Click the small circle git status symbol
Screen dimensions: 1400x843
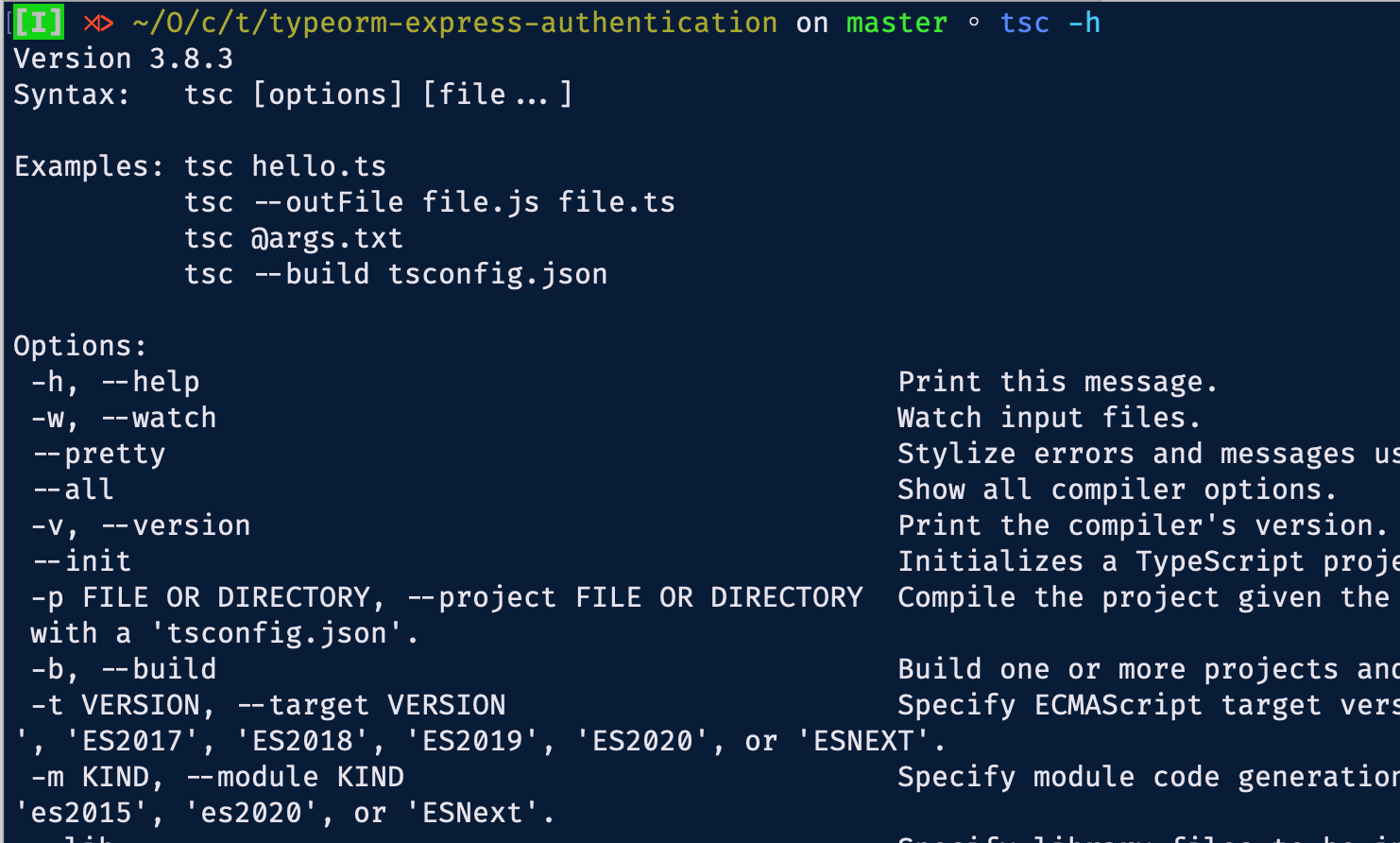974,23
